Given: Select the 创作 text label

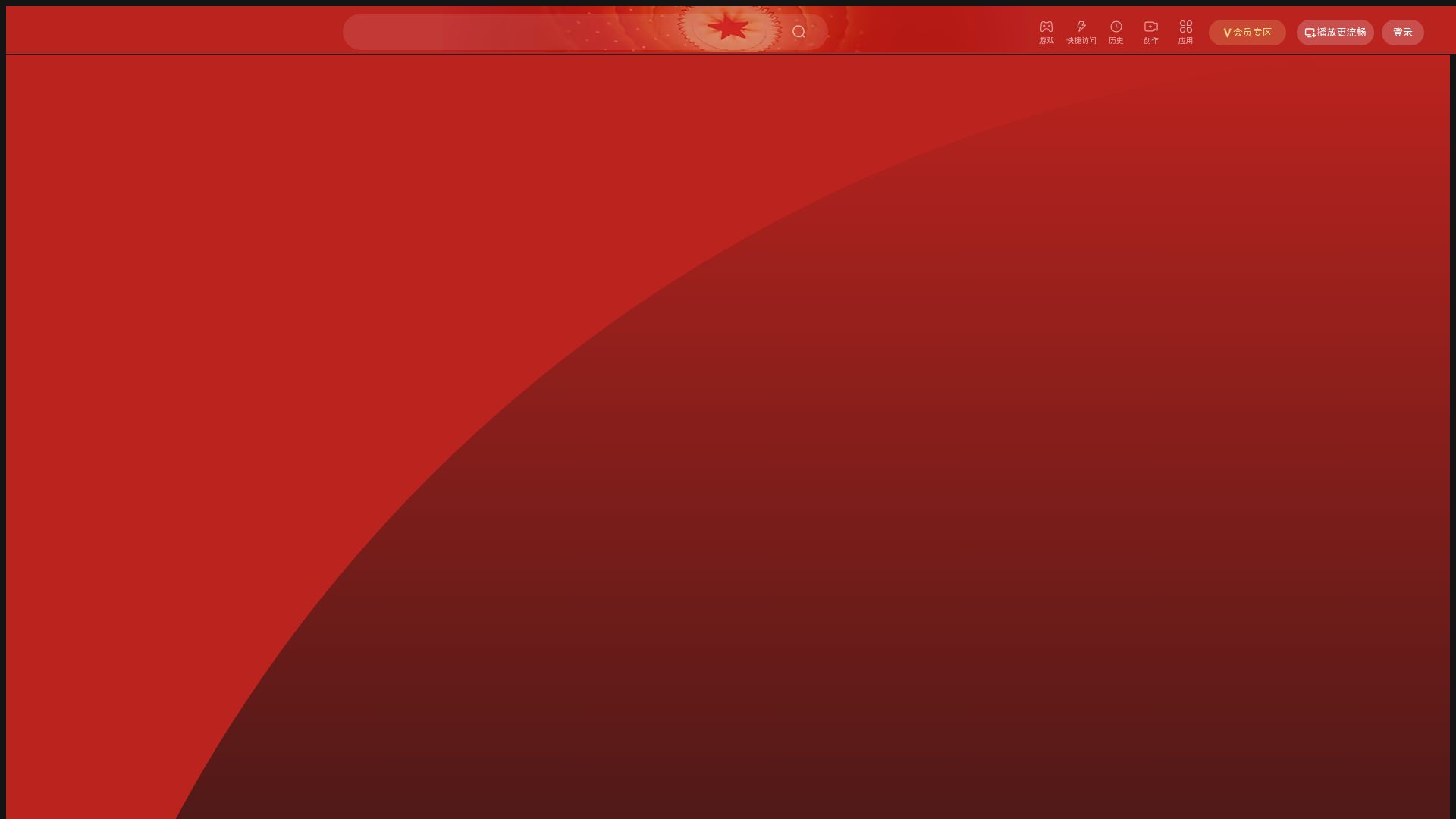Looking at the screenshot, I should (x=1150, y=41).
